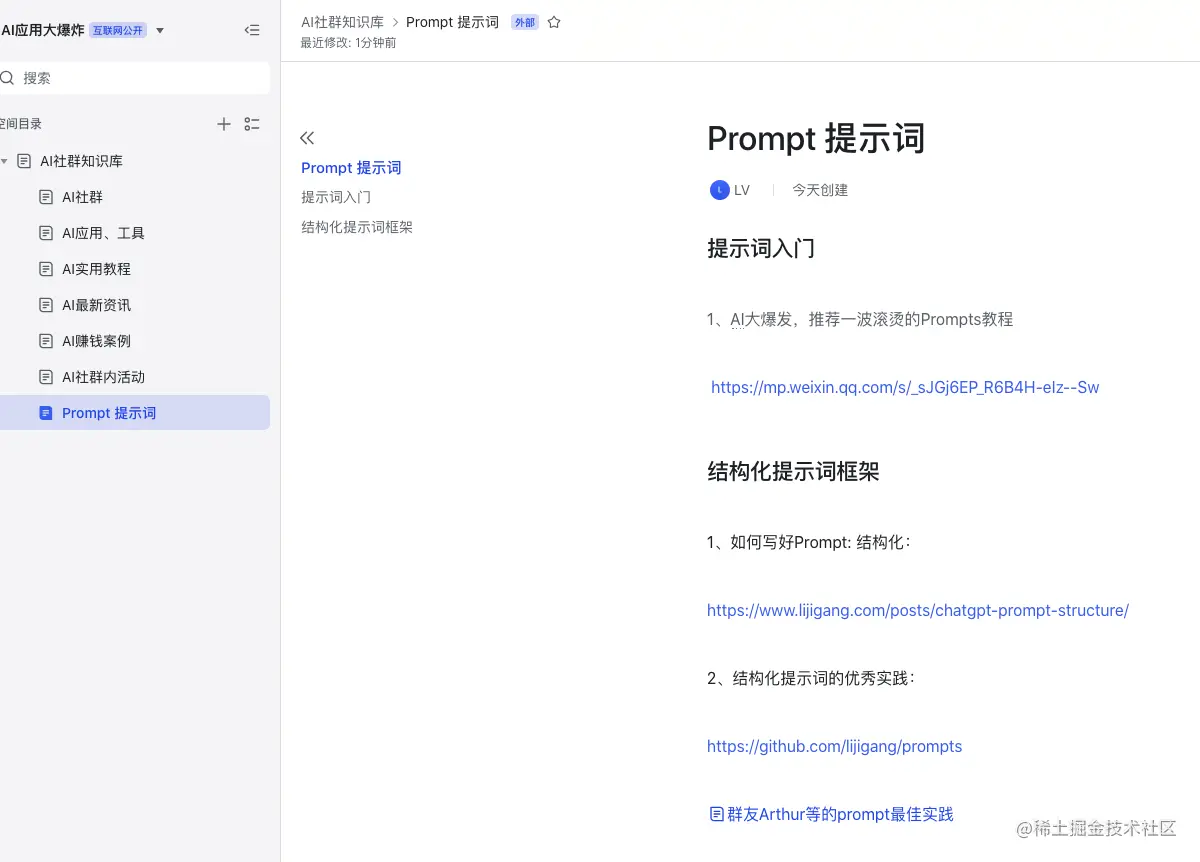Click the document icon beside AI最新资讯

(x=47, y=305)
